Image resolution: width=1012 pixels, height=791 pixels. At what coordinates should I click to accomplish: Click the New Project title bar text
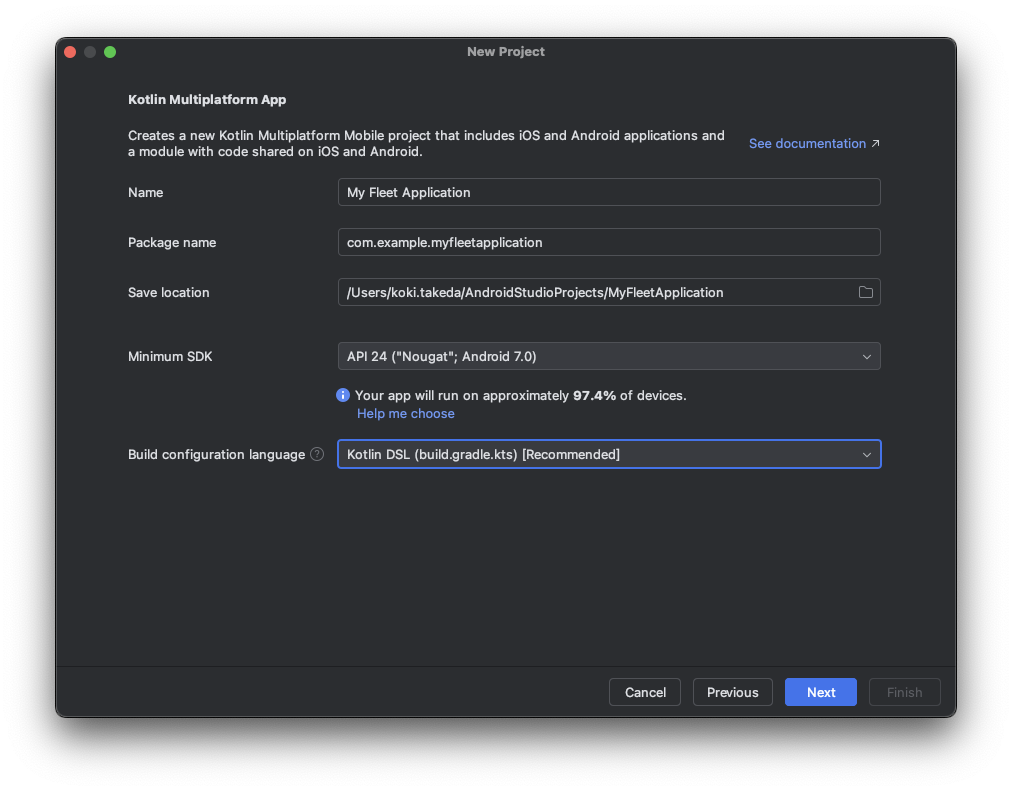(x=505, y=52)
